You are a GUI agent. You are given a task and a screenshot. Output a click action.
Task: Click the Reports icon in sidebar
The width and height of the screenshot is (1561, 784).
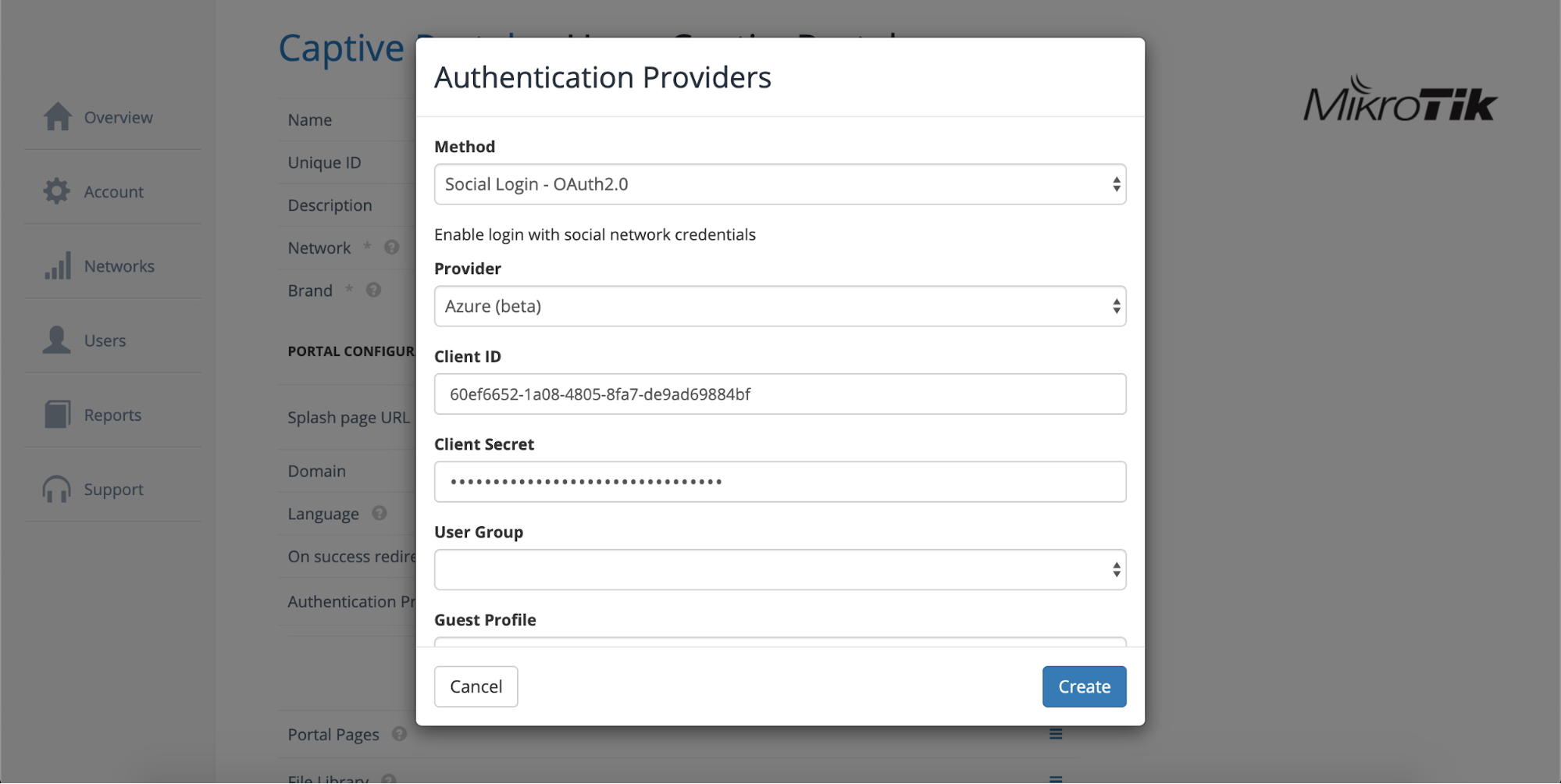pos(55,414)
